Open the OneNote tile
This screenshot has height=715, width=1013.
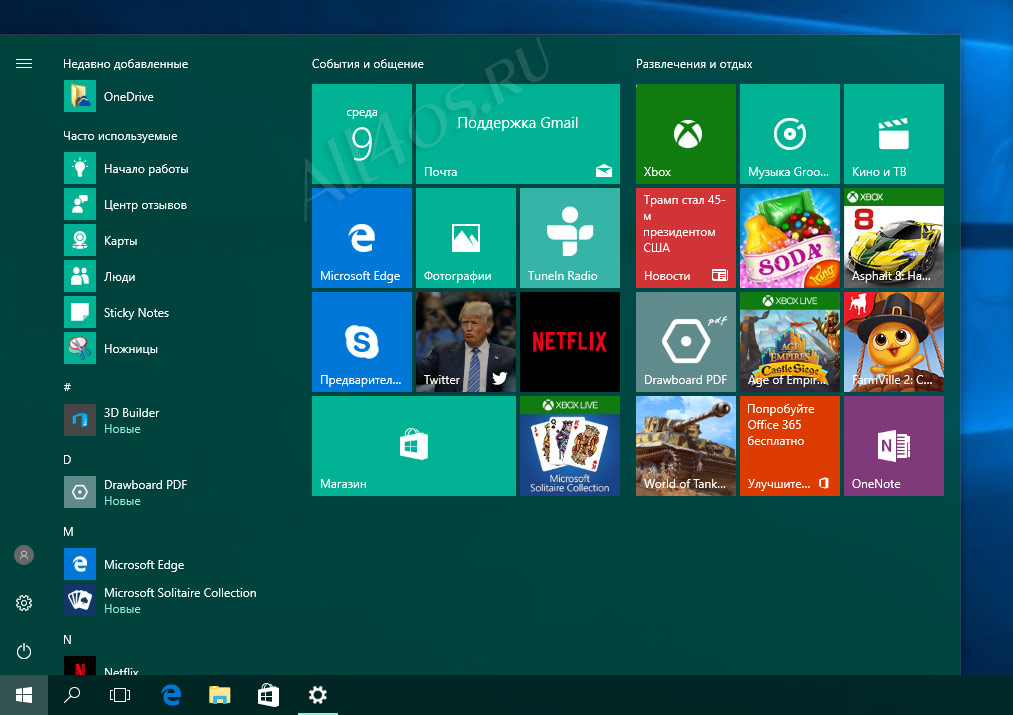893,446
